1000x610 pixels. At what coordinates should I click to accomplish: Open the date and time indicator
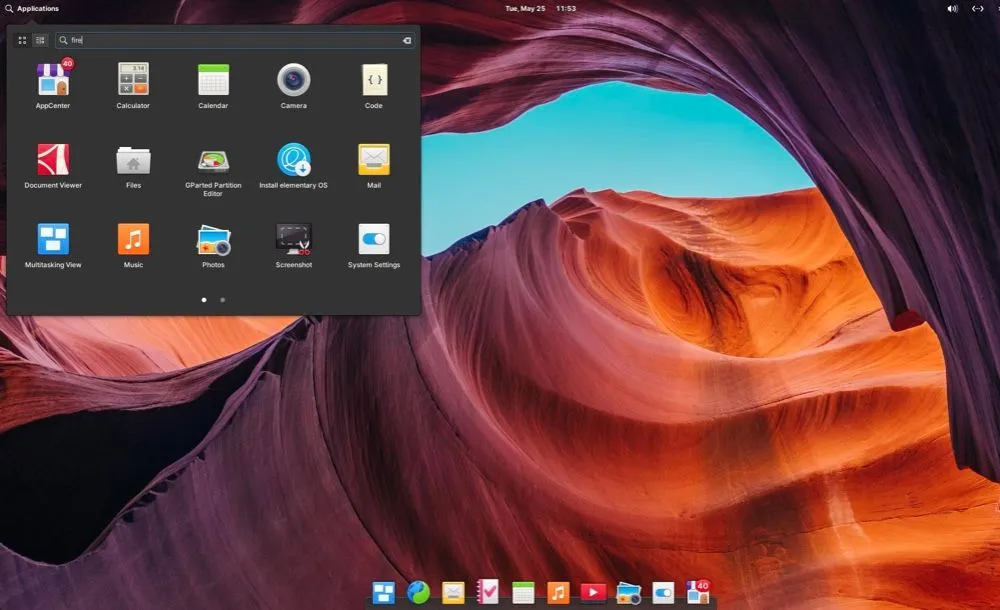click(x=540, y=8)
